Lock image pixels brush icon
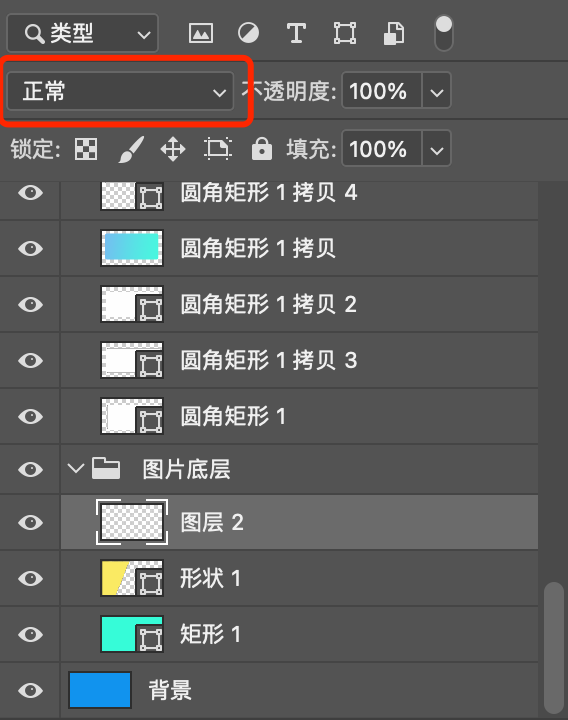The height and width of the screenshot is (720, 568). point(131,149)
